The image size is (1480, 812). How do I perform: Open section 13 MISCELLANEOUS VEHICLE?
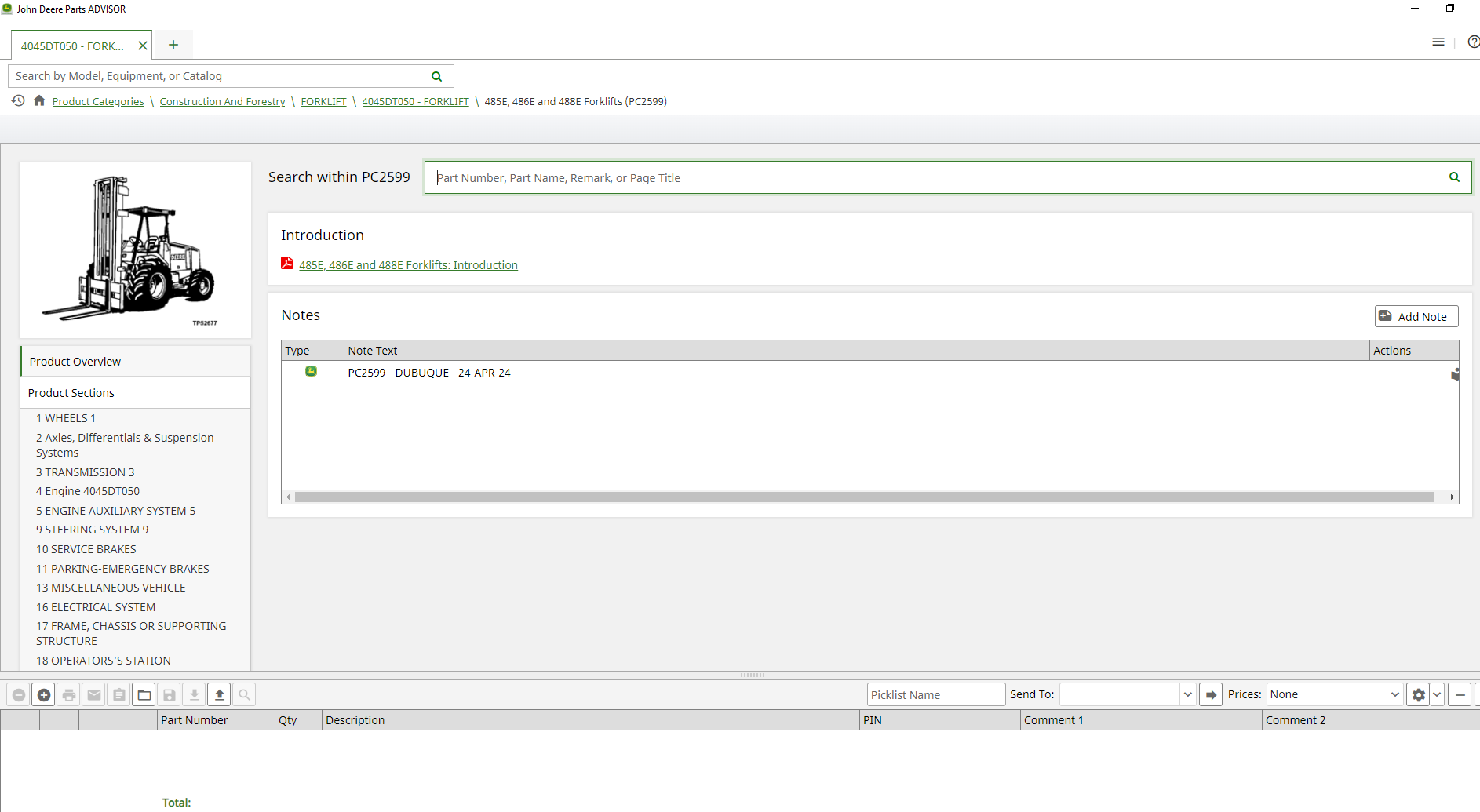(x=111, y=588)
